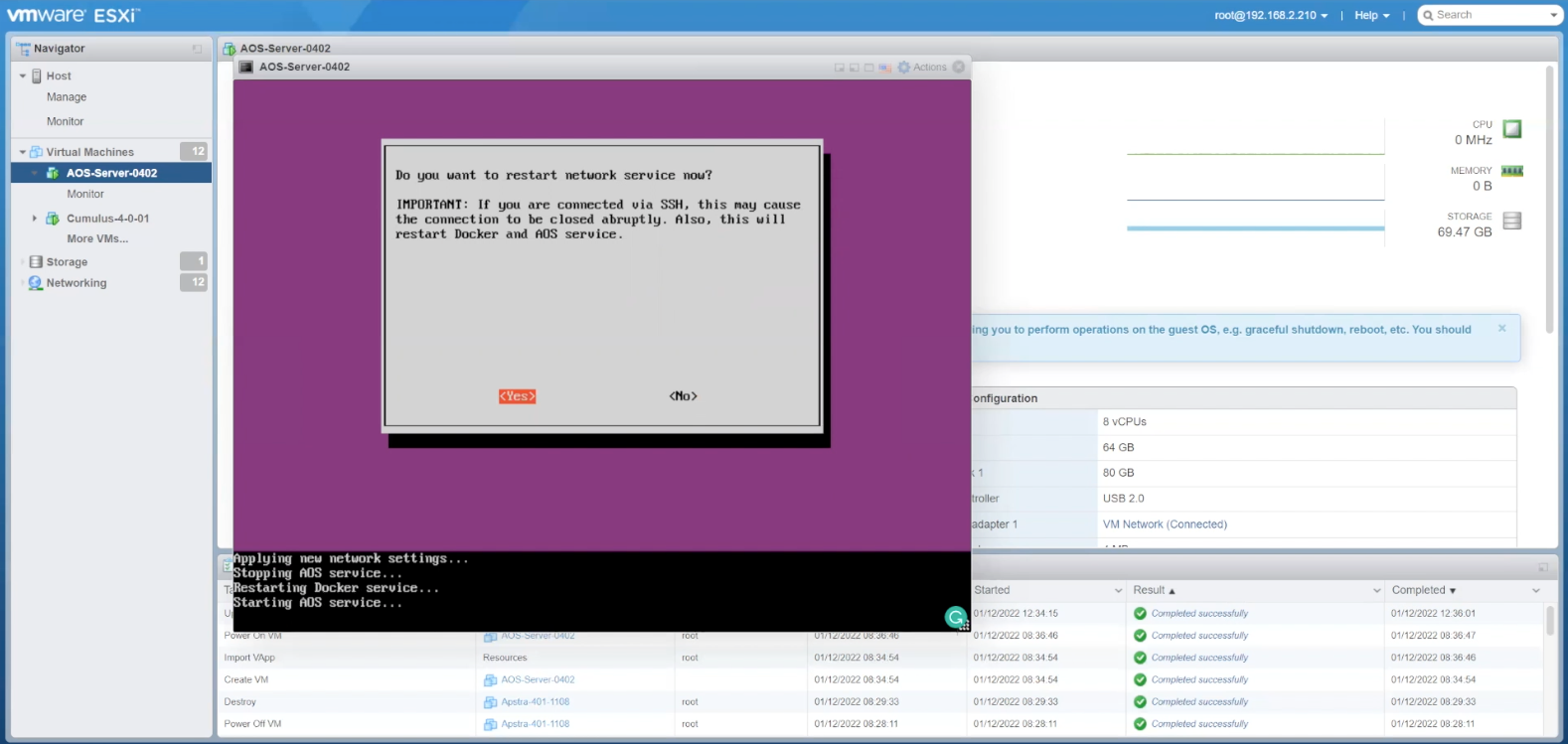The height and width of the screenshot is (744, 1568).
Task: Click the Navigator panel tree icon
Action: pos(23,49)
